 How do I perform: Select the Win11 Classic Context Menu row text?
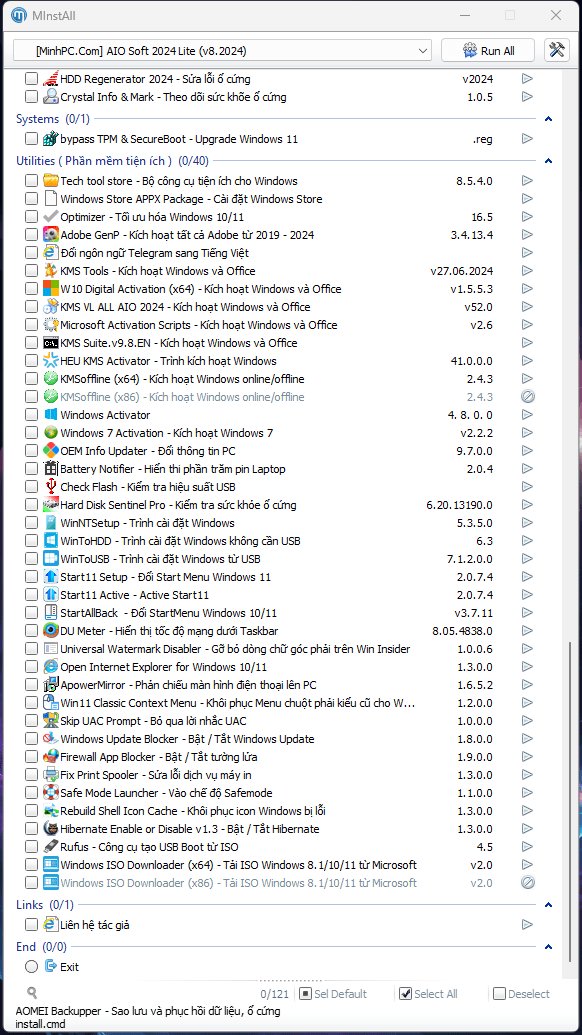[238, 702]
